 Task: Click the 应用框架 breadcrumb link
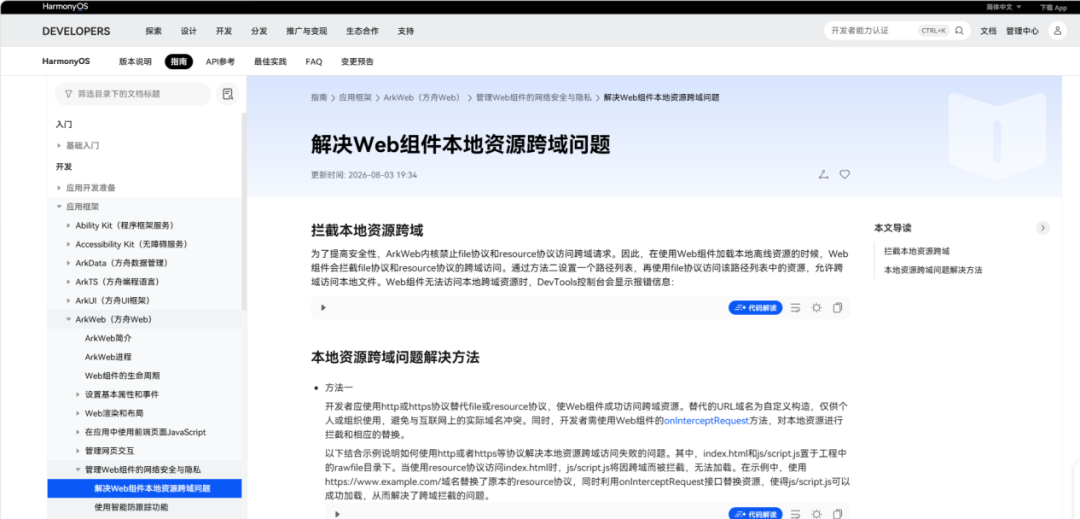pos(355,98)
